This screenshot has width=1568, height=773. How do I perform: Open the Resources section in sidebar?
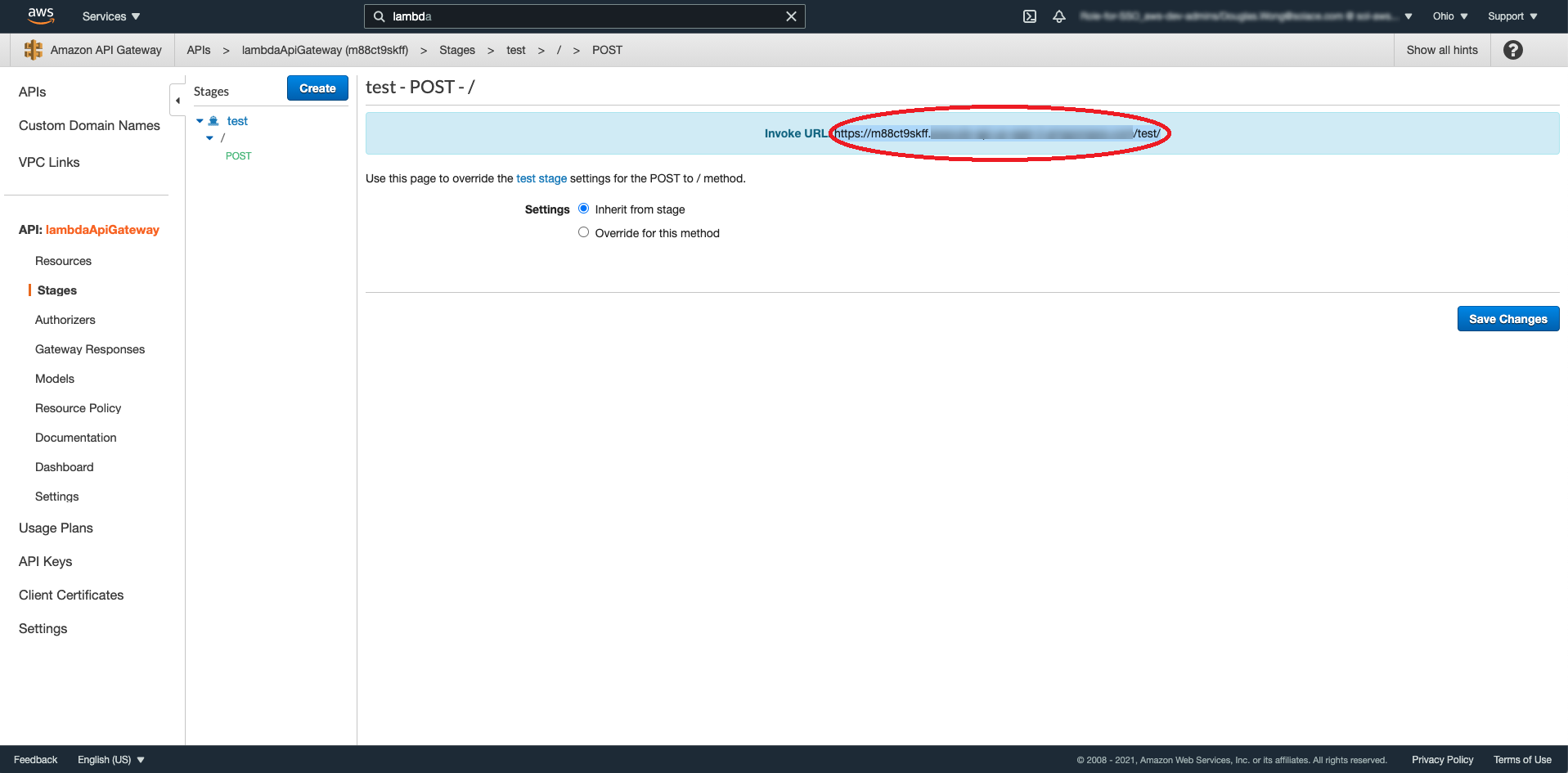tap(63, 261)
